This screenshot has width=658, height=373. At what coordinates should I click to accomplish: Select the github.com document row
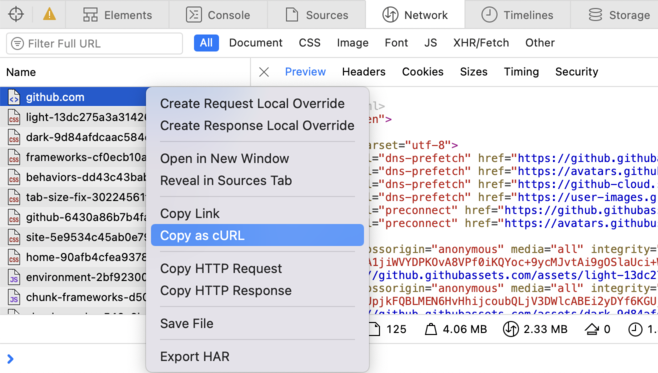tap(73, 97)
